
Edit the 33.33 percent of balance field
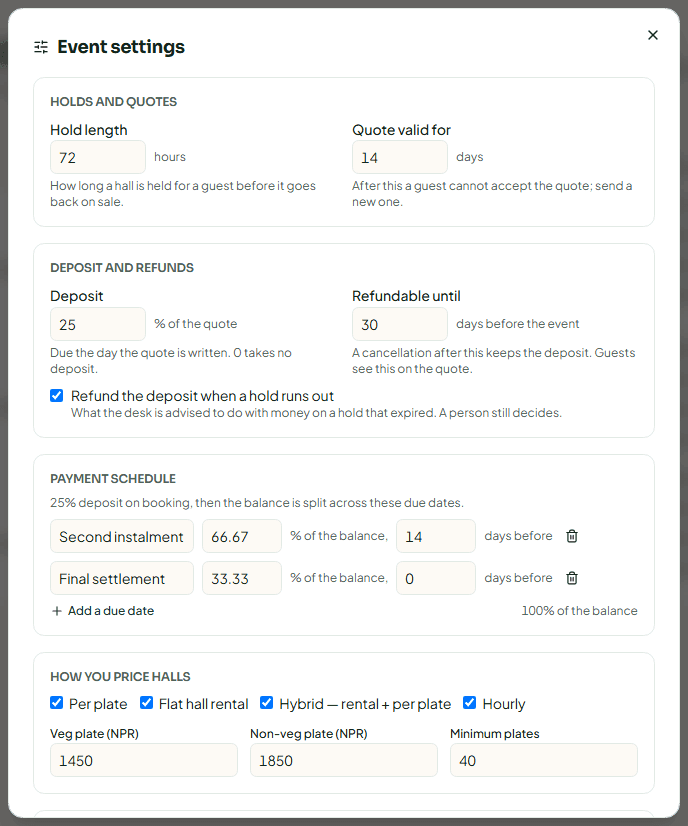(242, 578)
